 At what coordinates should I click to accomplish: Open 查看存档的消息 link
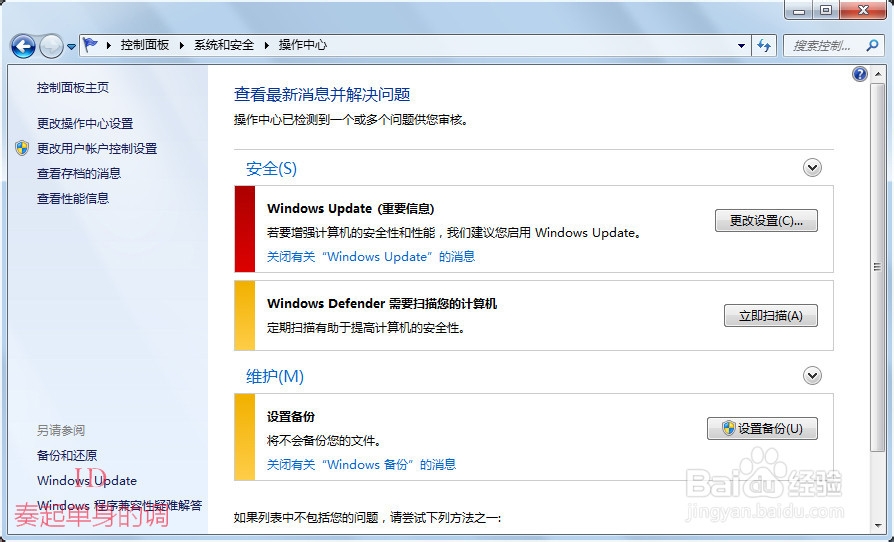coord(79,173)
